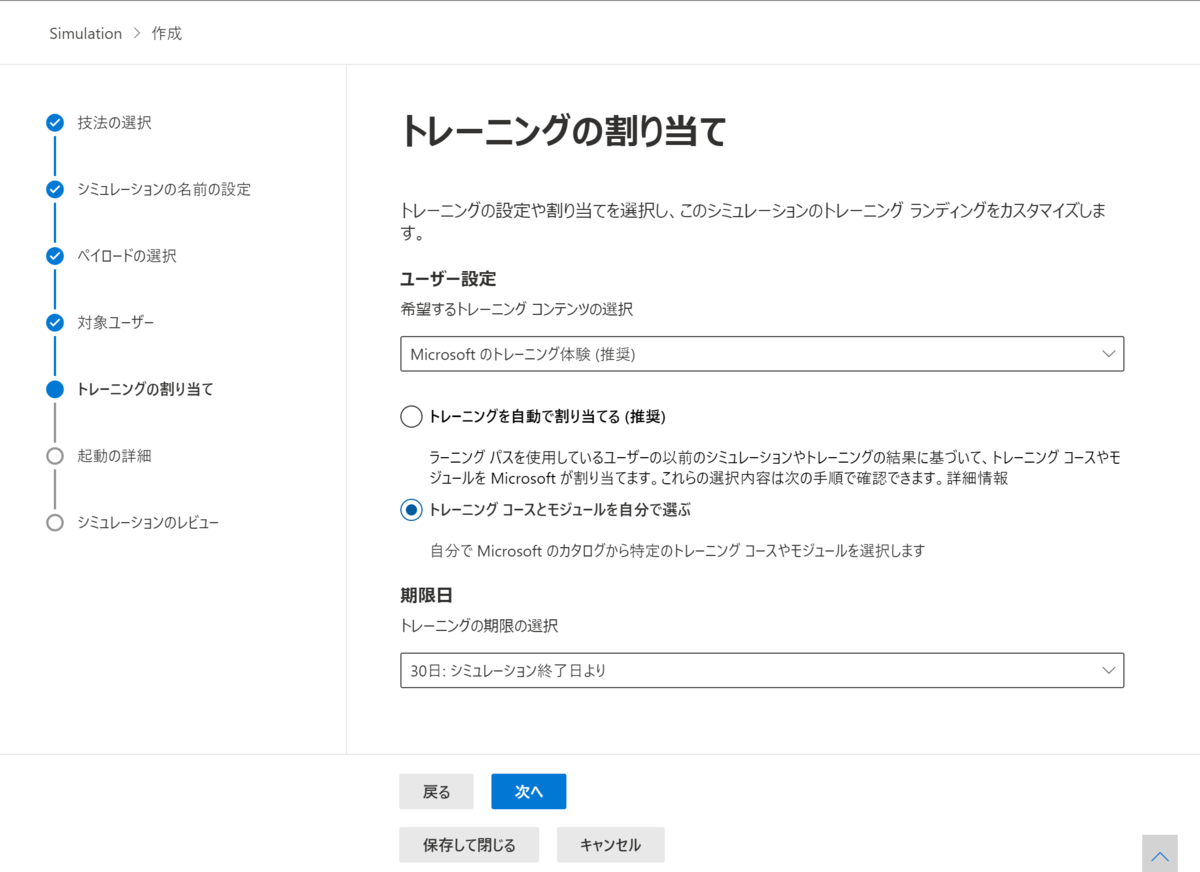Click the circle icon next to シミュレーションのレビュー

click(54, 522)
